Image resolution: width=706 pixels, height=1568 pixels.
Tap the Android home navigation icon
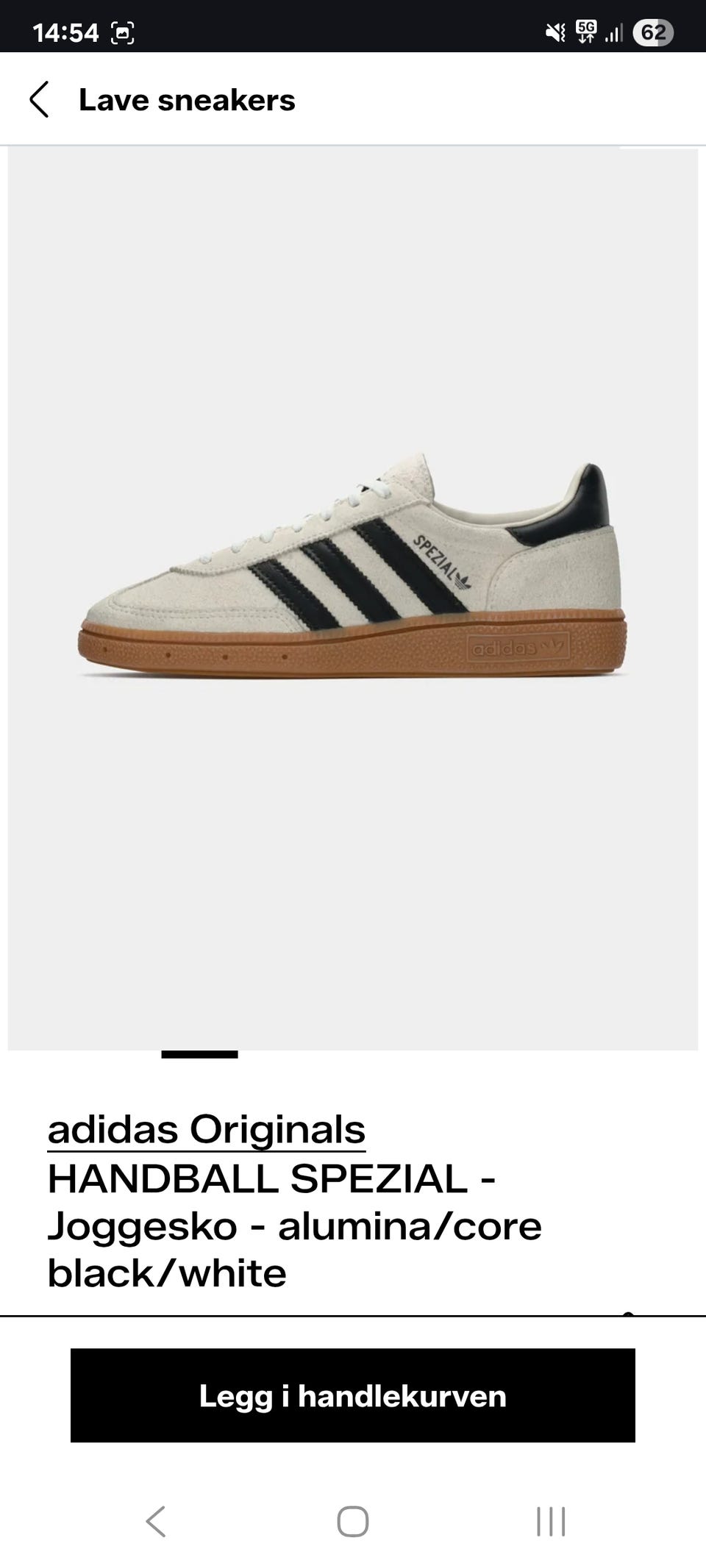pos(353,1522)
